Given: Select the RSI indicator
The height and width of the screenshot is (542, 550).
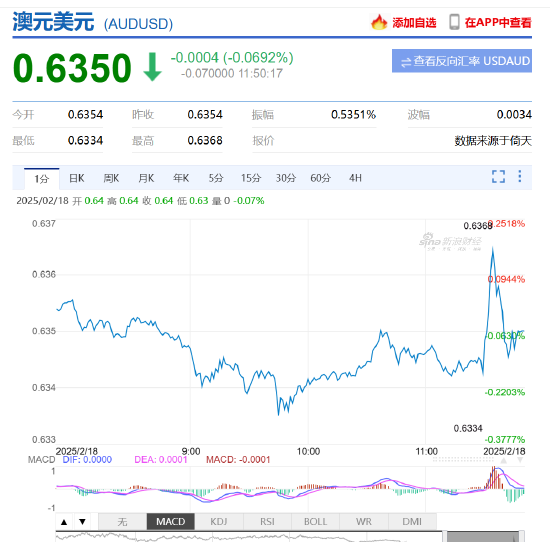Looking at the screenshot, I should (x=267, y=522).
